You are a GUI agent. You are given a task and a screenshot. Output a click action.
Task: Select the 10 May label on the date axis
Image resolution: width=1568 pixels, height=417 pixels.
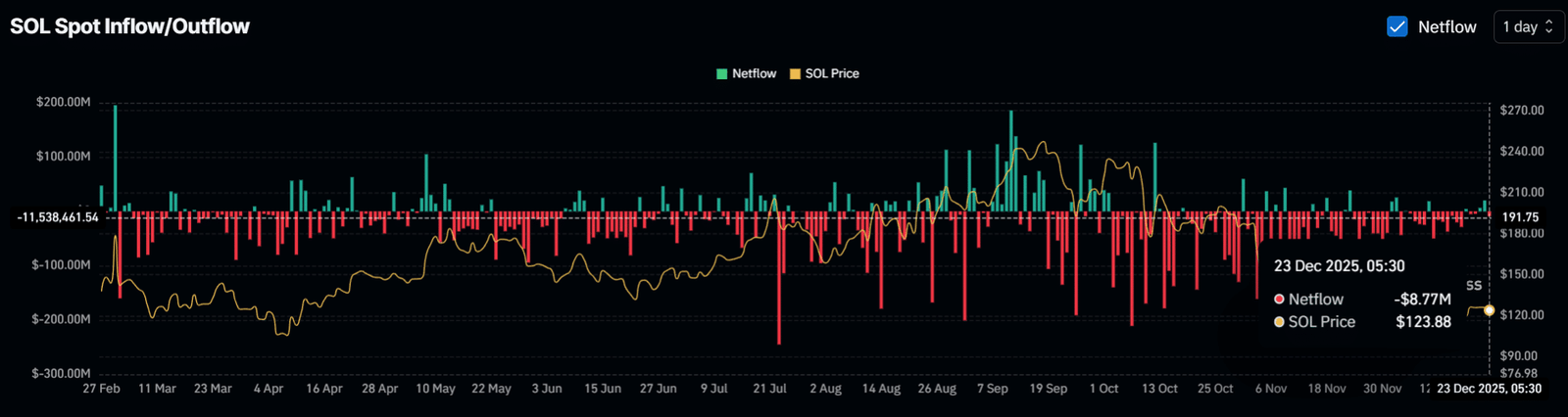click(x=435, y=389)
